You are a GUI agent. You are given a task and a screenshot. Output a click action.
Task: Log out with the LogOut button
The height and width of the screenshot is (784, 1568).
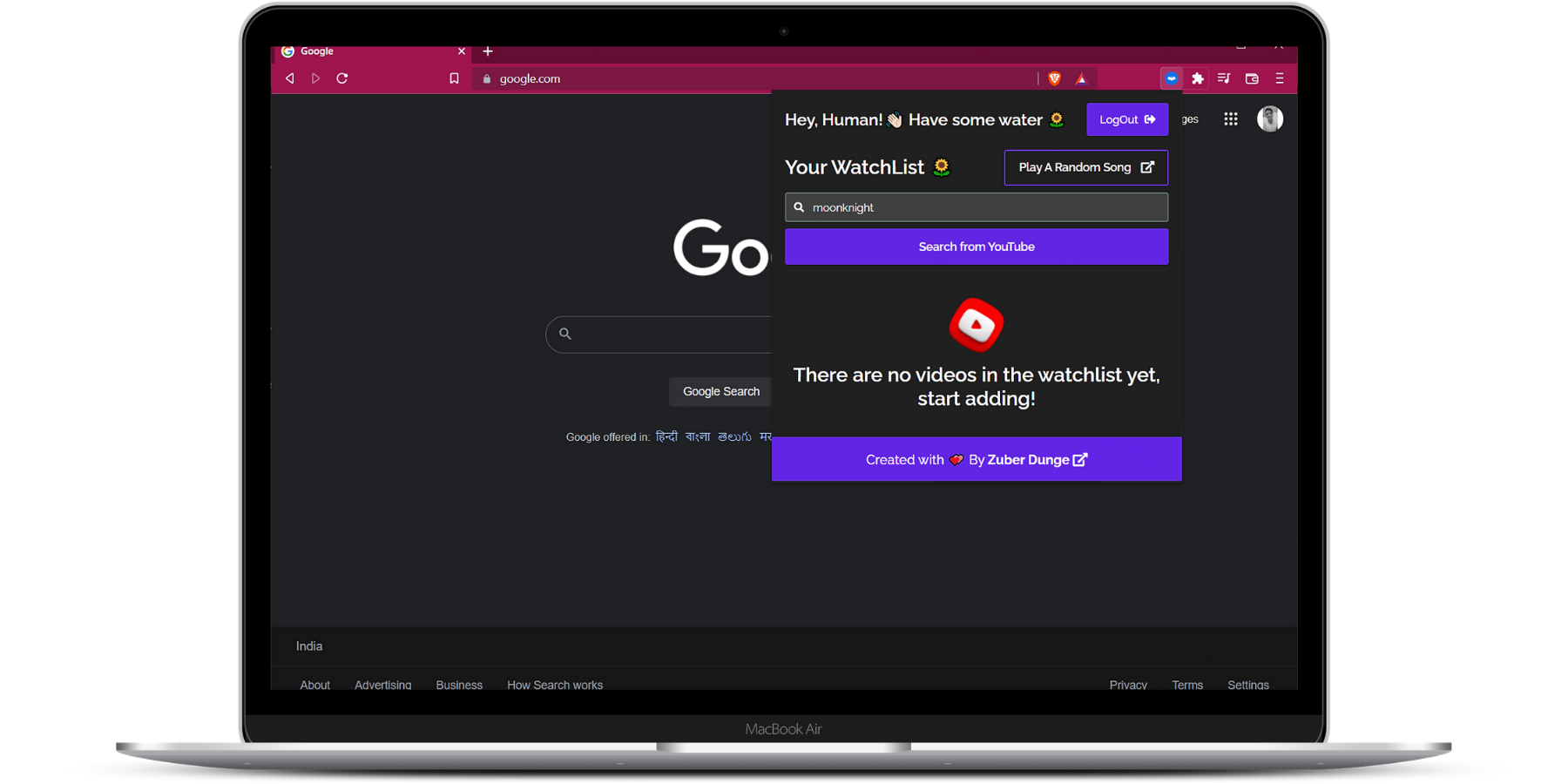(x=1127, y=119)
